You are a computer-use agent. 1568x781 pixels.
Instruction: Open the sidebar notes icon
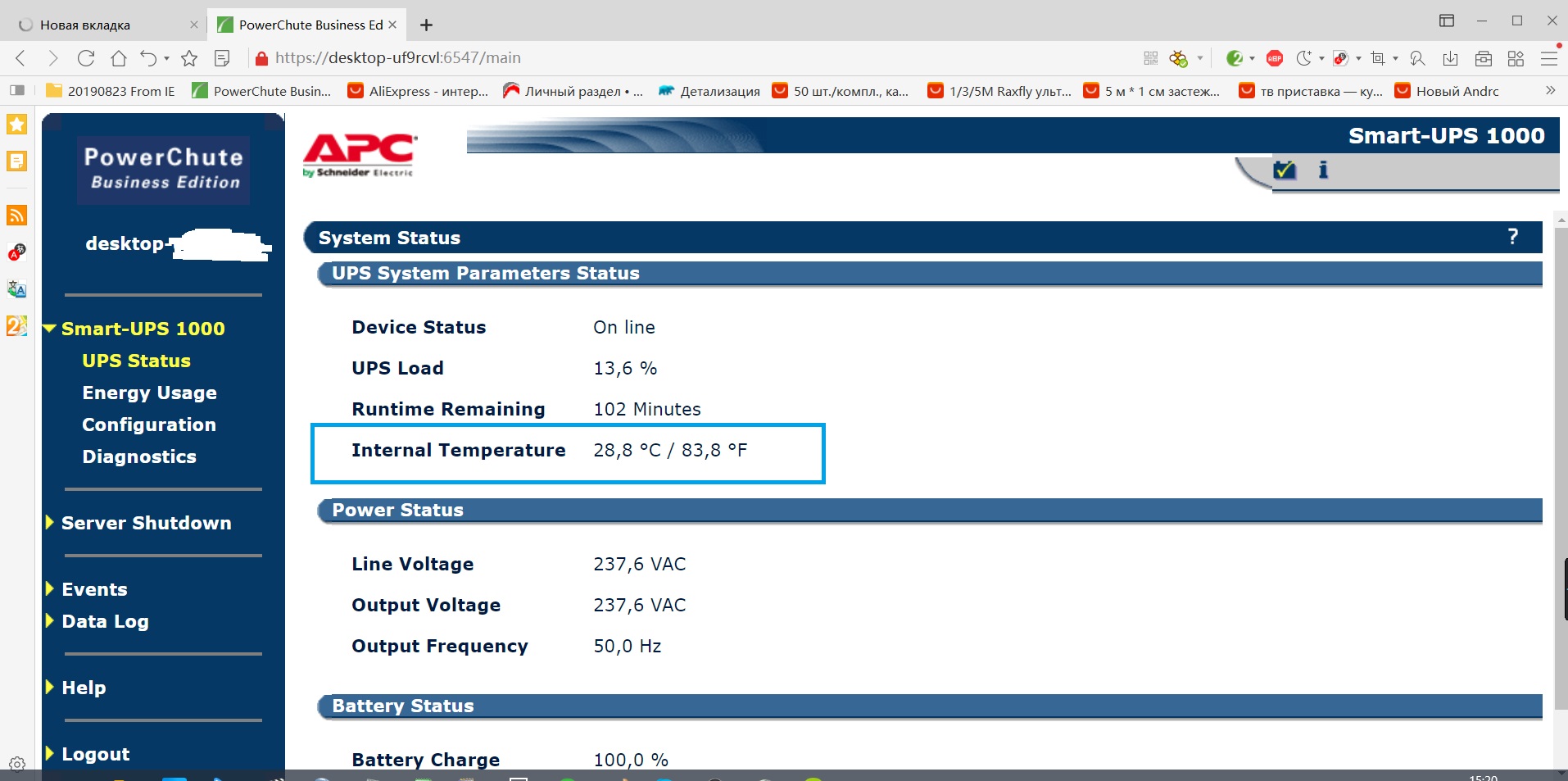(17, 161)
